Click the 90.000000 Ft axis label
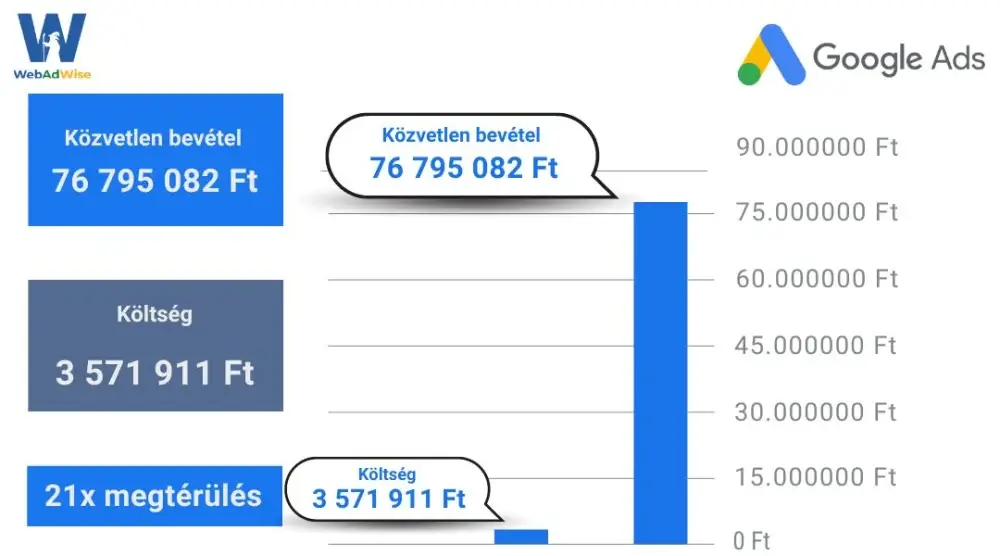 (818, 148)
